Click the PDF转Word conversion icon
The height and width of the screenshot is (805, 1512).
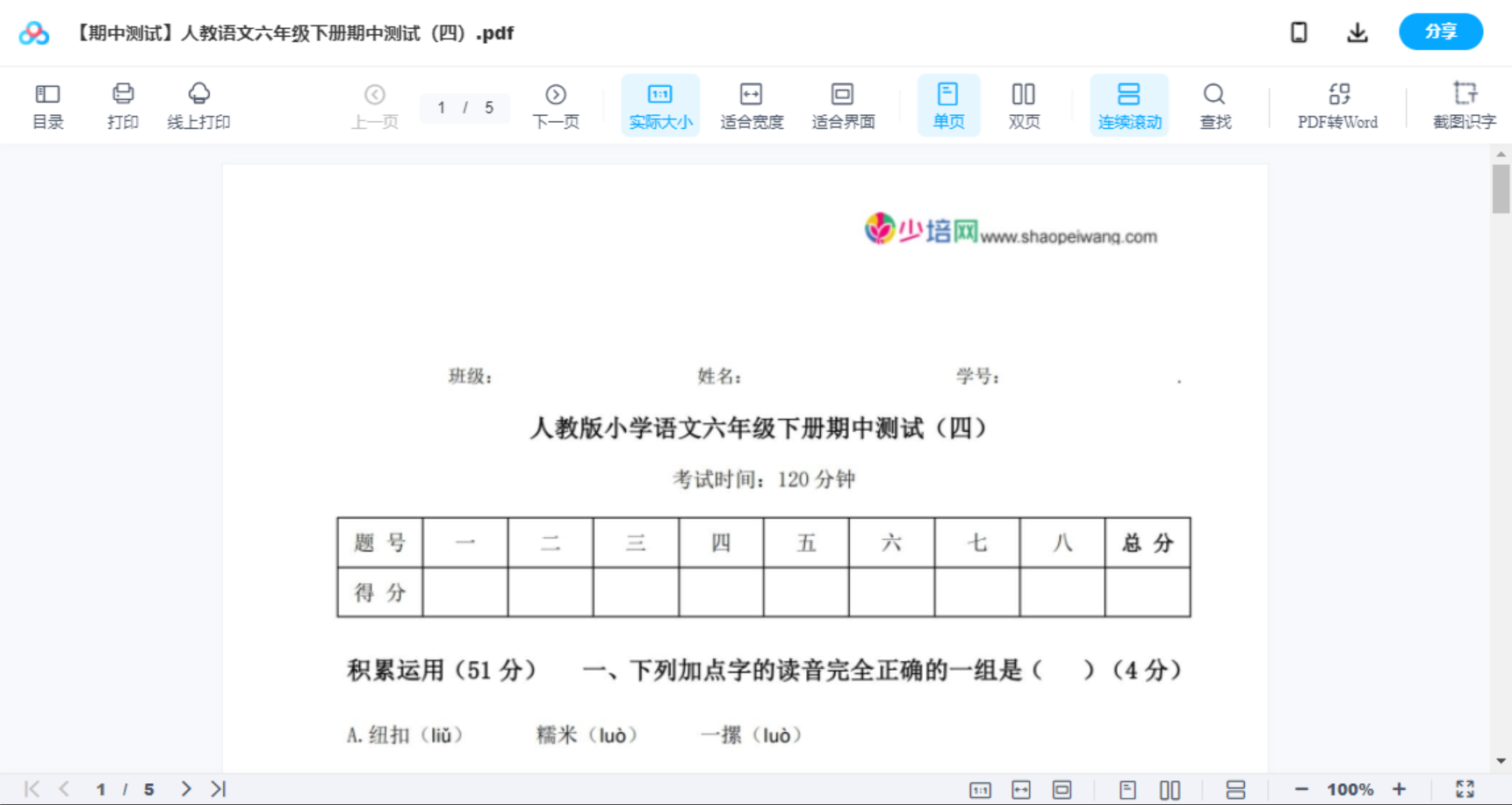pos(1337,104)
